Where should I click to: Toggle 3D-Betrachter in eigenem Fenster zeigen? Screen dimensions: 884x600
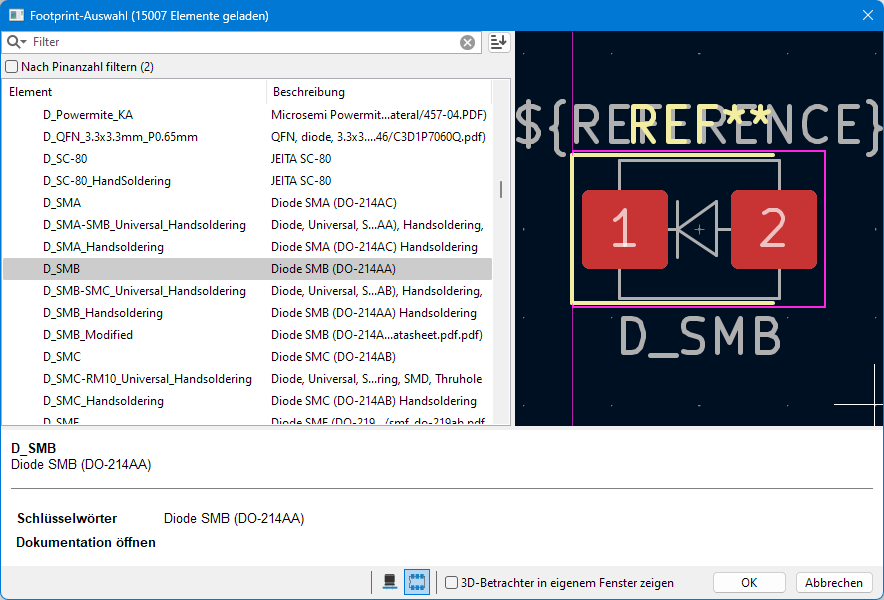click(452, 583)
